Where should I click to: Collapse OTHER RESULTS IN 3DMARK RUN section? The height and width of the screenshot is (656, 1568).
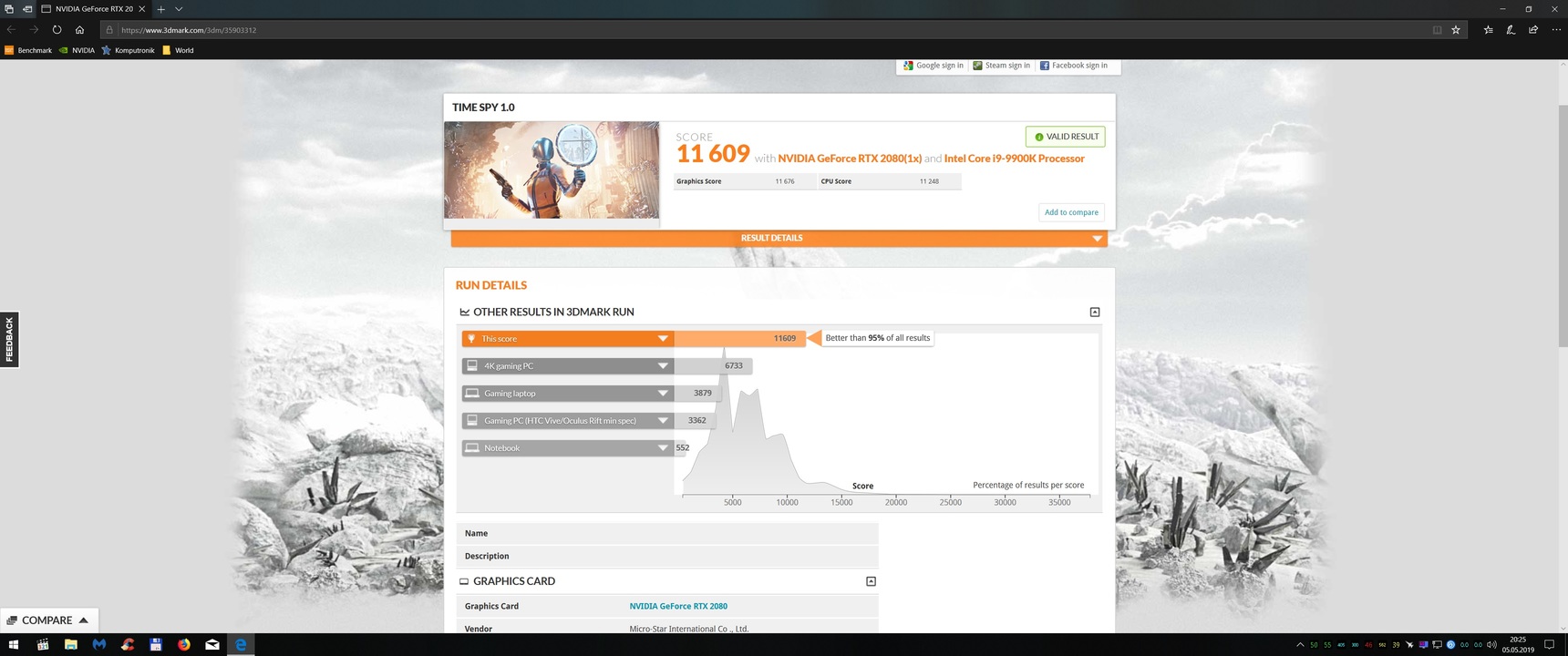click(1095, 312)
